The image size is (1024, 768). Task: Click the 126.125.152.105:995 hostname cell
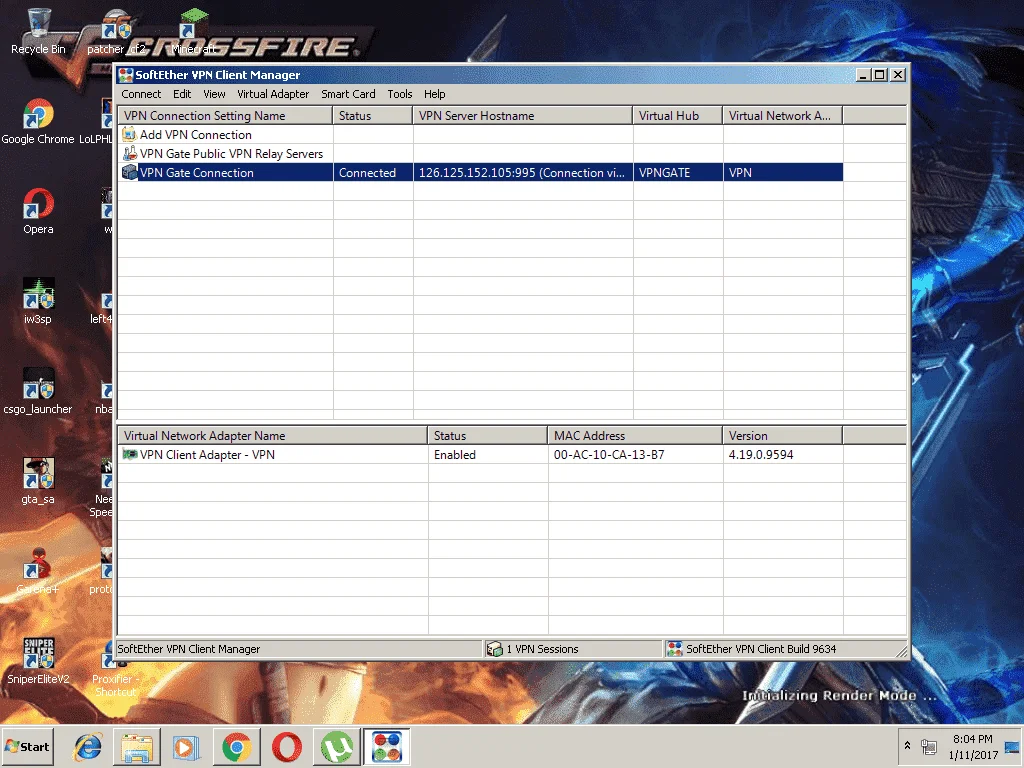(x=521, y=172)
